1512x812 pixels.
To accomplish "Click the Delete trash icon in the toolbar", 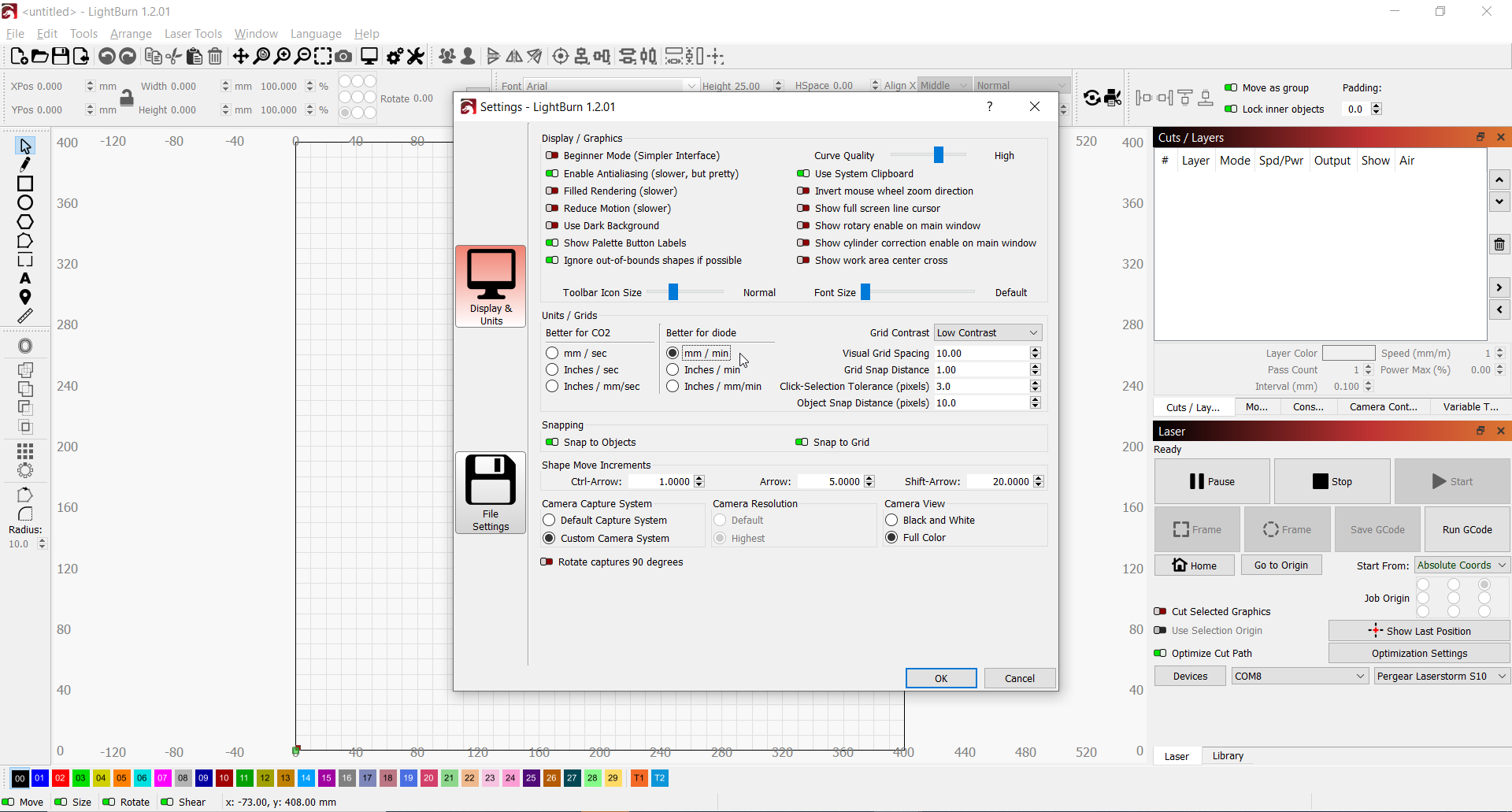I will 215,56.
